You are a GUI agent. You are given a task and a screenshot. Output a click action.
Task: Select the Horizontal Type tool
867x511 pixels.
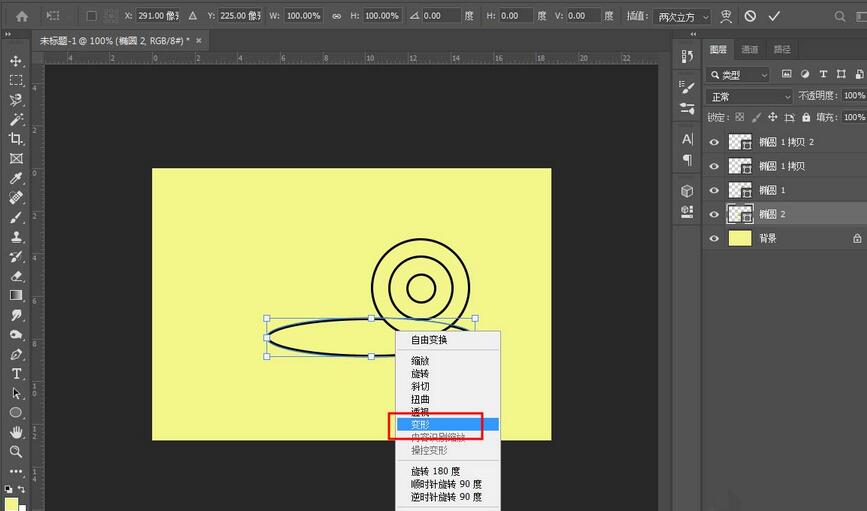[16, 373]
